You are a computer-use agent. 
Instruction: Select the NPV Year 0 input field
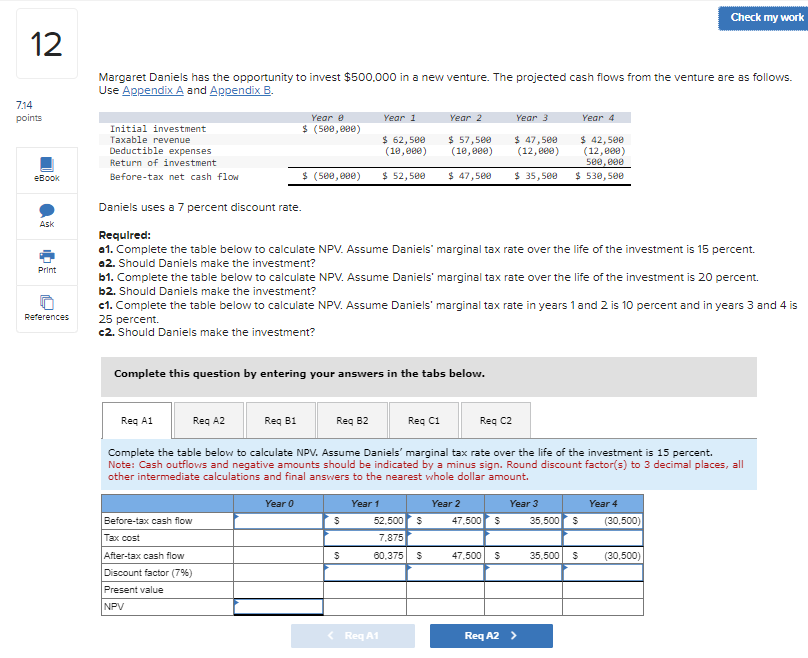(279, 606)
